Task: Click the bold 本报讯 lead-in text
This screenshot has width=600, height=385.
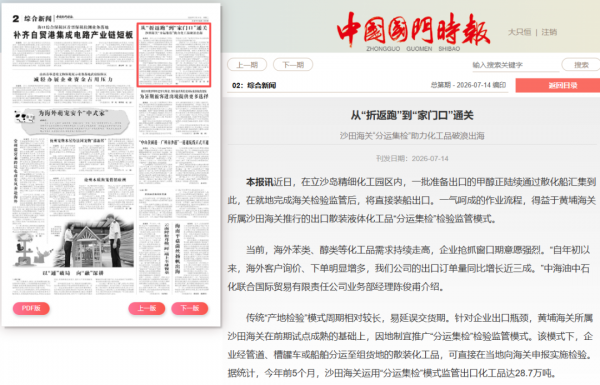Action: (260, 182)
